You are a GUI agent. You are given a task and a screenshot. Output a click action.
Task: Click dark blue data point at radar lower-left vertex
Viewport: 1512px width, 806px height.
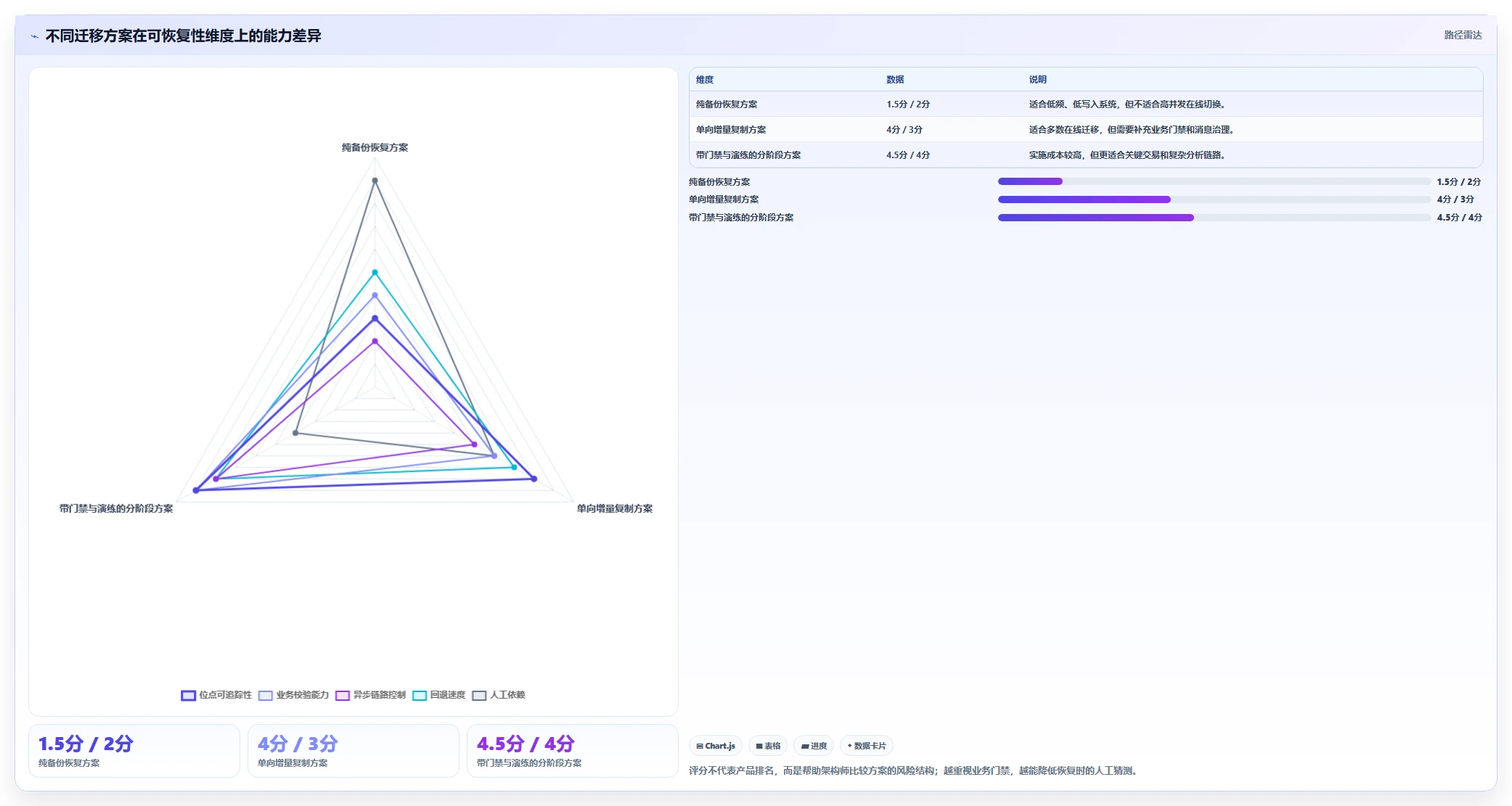pyautogui.click(x=196, y=490)
